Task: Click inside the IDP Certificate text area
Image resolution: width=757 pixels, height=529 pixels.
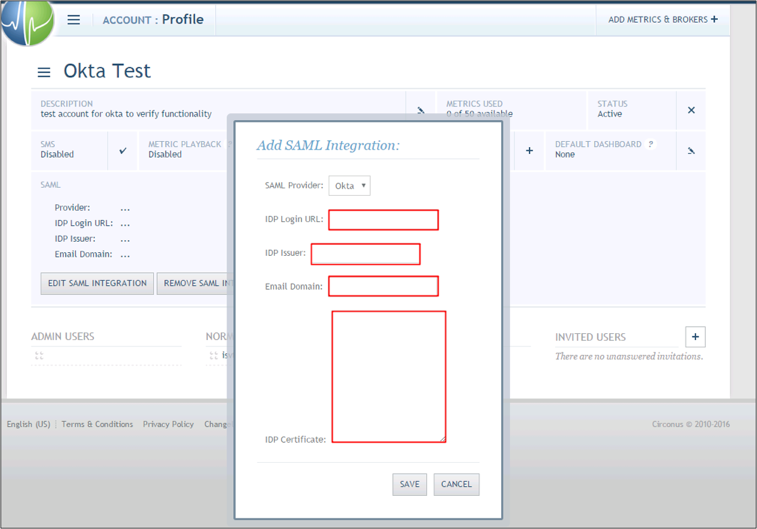Action: tap(388, 376)
